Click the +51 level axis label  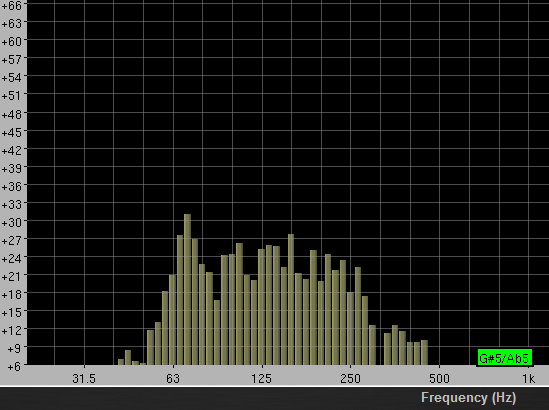[12, 96]
